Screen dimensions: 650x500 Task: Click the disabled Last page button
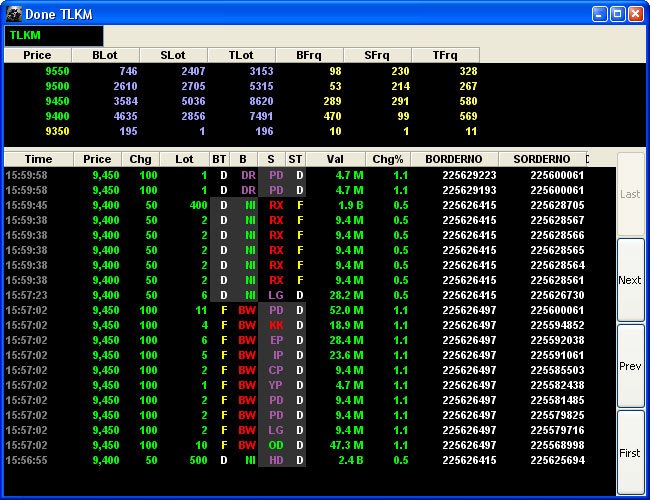631,194
